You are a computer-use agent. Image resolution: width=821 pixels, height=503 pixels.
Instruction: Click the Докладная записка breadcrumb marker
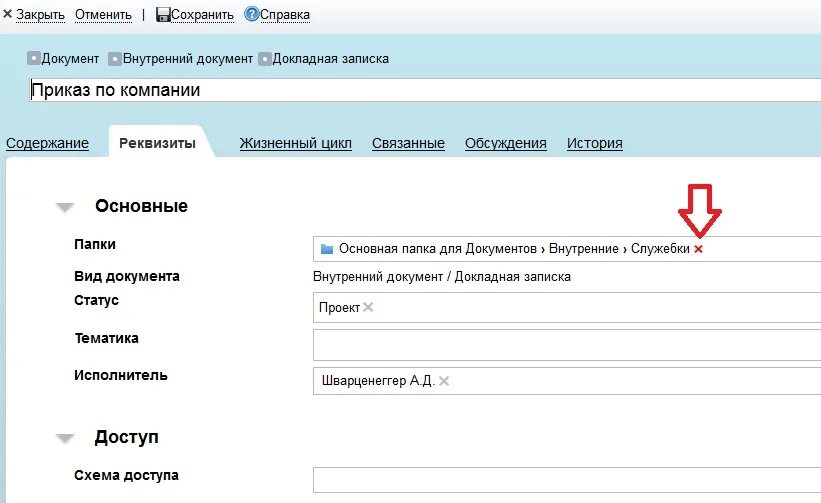point(265,59)
